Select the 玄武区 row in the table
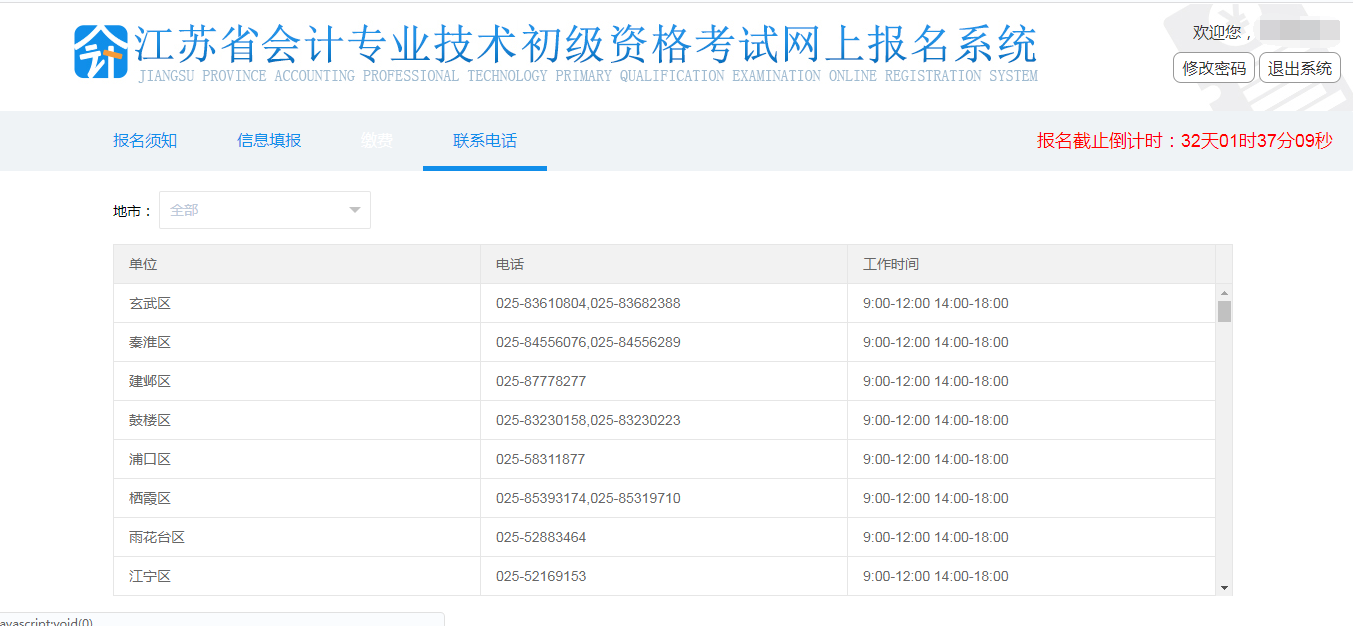1353x626 pixels. 150,303
